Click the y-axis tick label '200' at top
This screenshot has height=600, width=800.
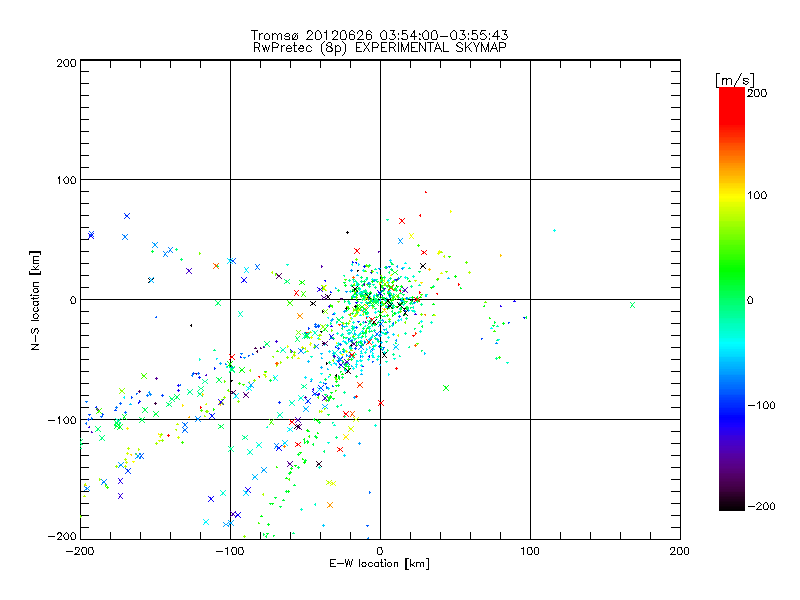tap(66, 63)
